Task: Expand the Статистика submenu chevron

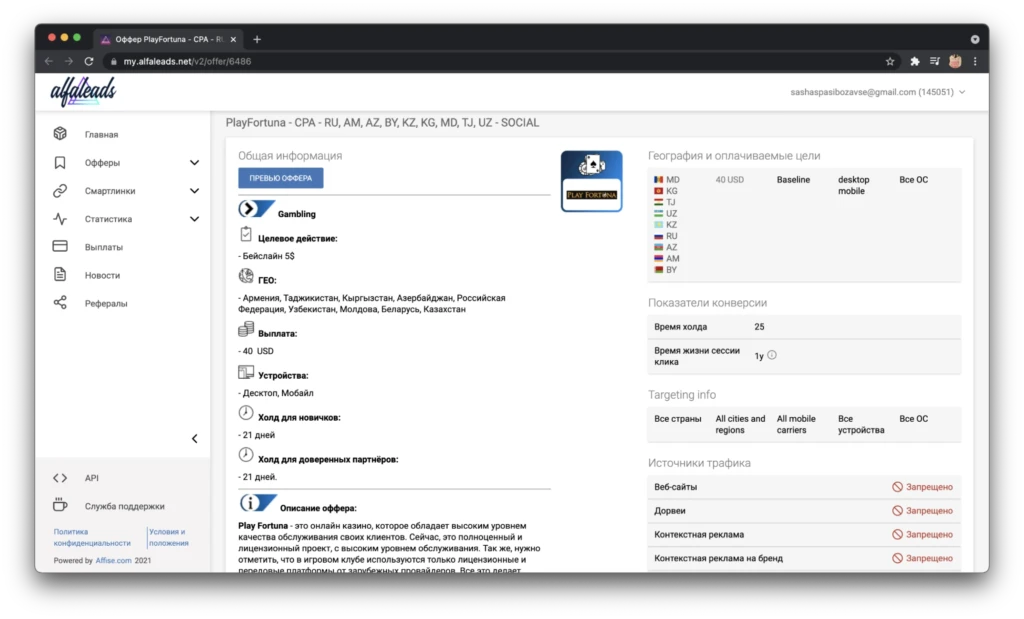Action: (x=195, y=219)
